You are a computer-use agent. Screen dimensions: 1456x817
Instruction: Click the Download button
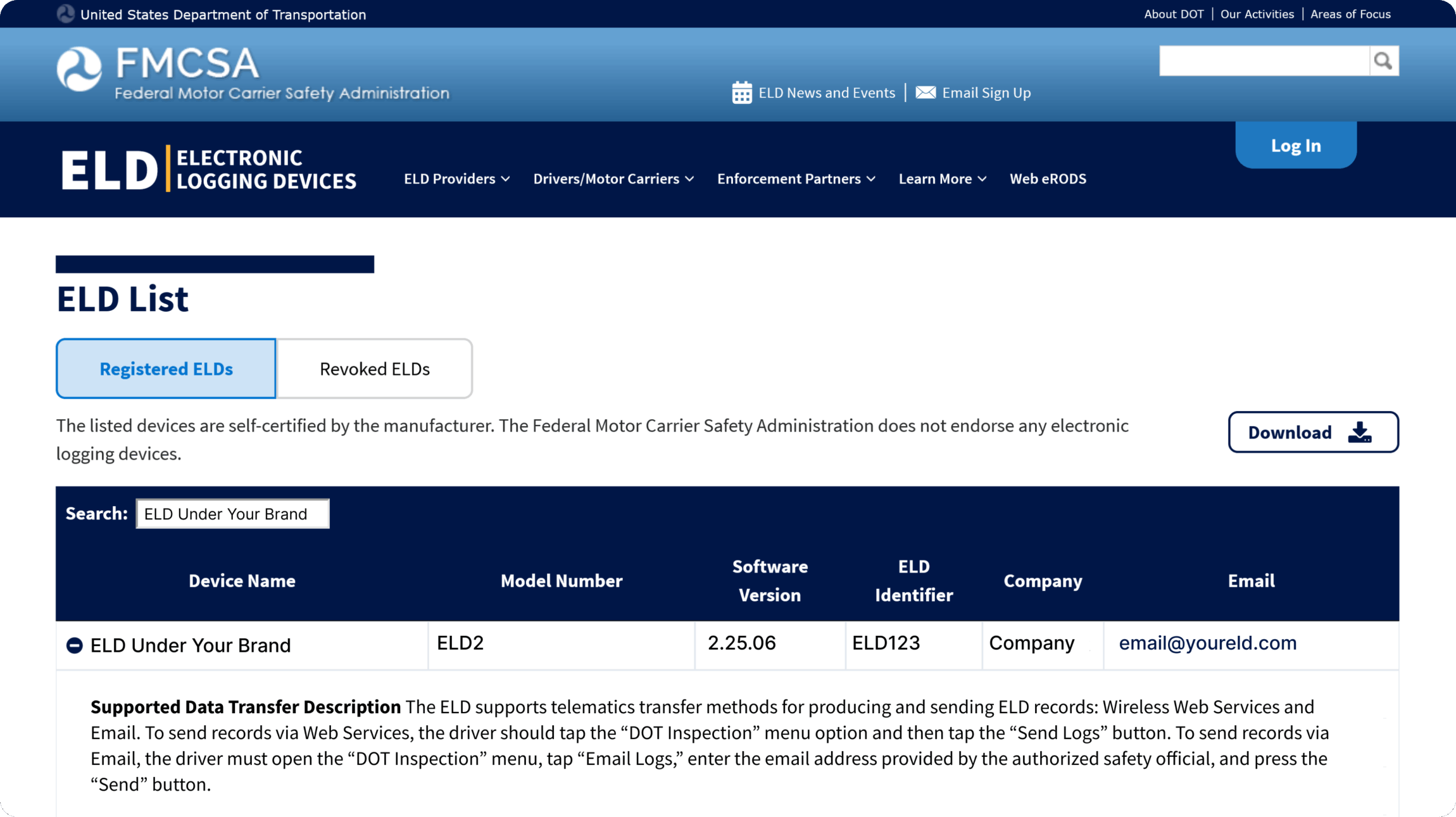pyautogui.click(x=1314, y=433)
